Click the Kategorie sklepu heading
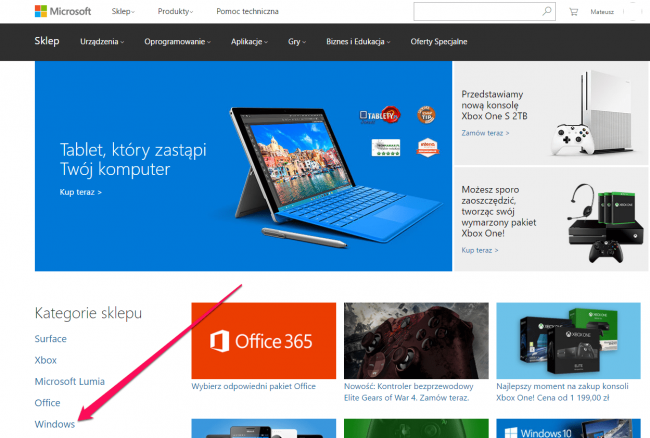 pyautogui.click(x=88, y=313)
